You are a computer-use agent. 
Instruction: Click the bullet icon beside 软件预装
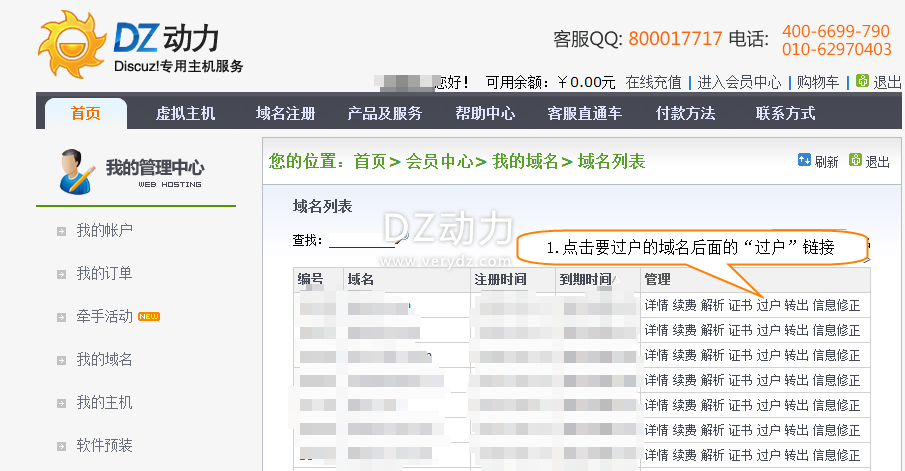(x=62, y=446)
